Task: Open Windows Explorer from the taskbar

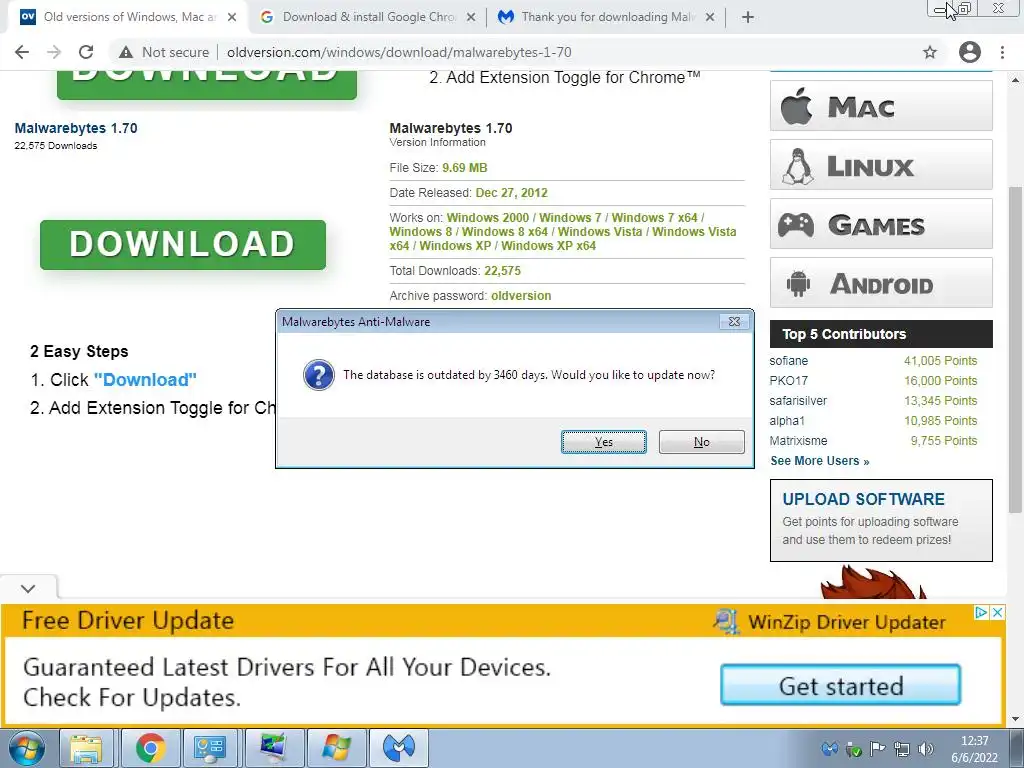Action: (87, 748)
